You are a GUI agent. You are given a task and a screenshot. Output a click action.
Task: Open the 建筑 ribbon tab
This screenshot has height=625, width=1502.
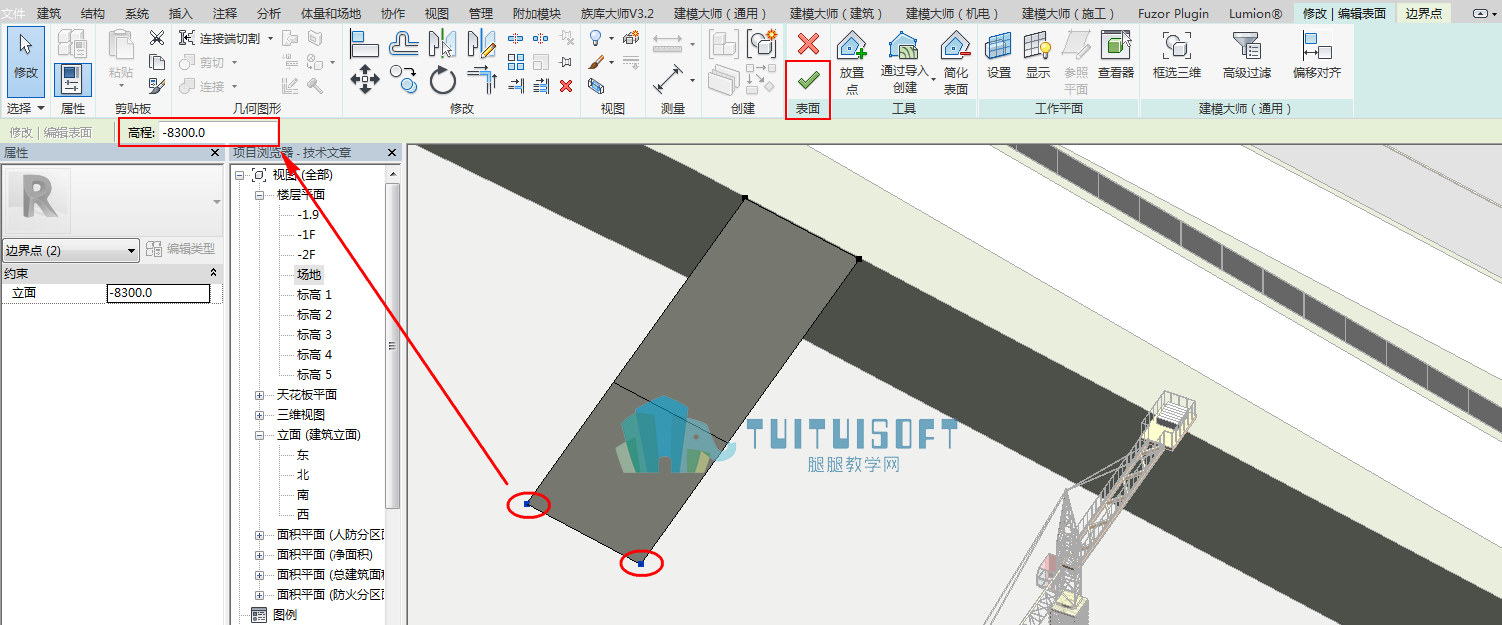[49, 13]
